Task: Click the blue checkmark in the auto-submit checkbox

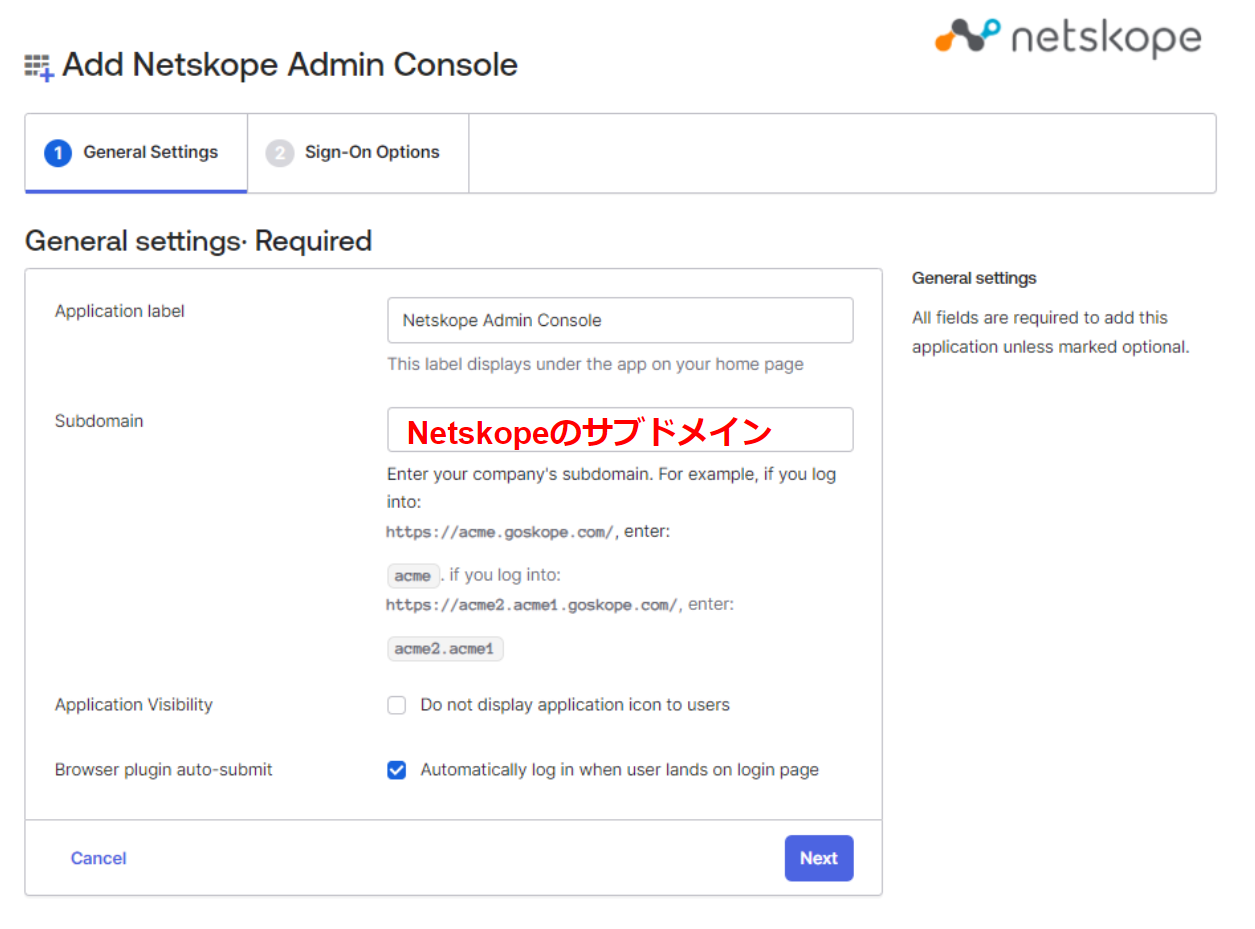Action: 396,770
